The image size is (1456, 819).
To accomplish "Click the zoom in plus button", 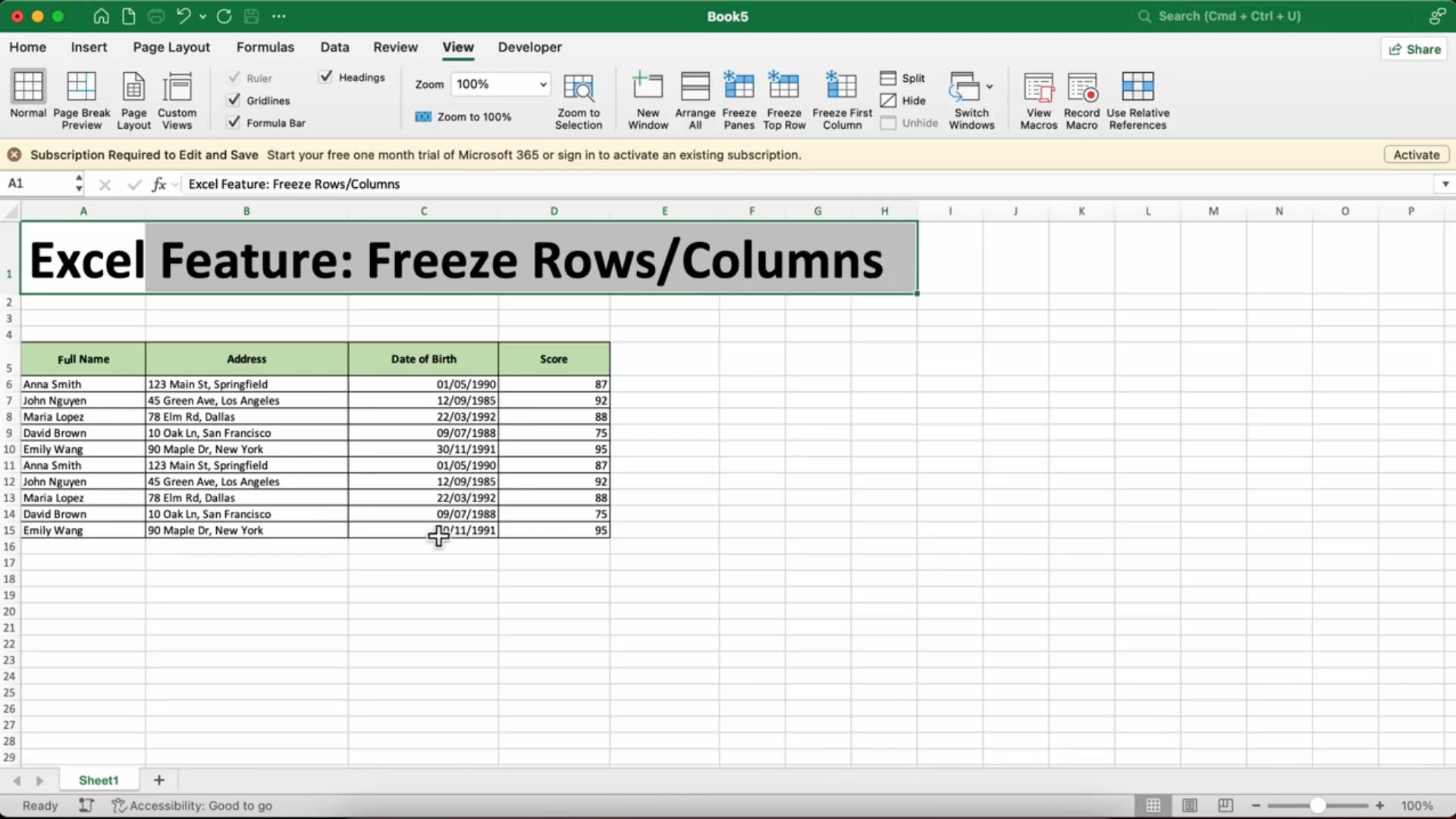I will coord(1379,805).
